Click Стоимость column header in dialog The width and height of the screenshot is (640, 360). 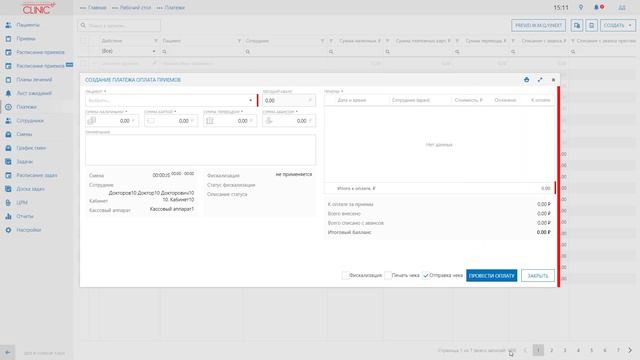click(468, 100)
